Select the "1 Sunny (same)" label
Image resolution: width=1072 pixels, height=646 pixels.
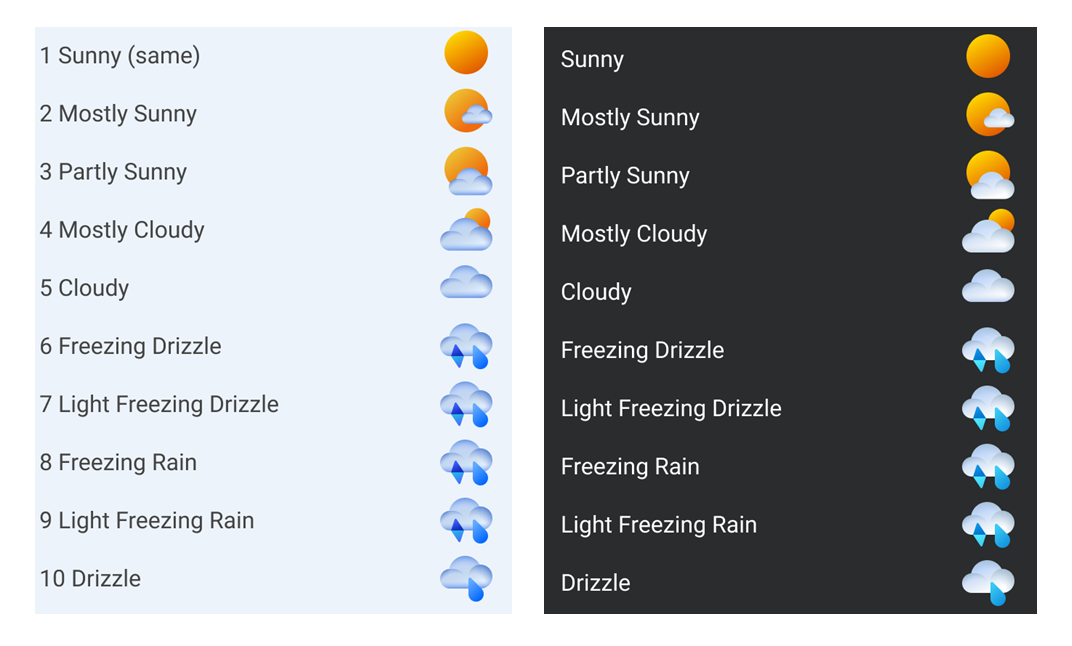[120, 56]
